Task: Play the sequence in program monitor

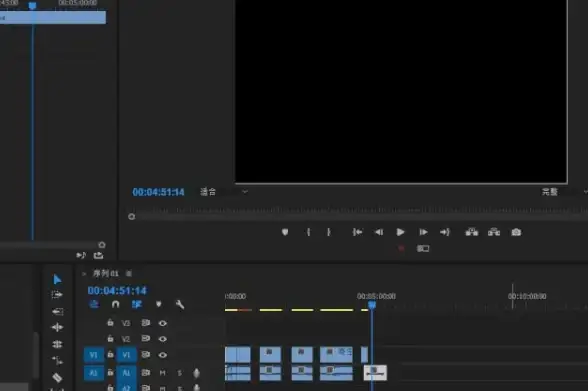Action: click(x=400, y=232)
